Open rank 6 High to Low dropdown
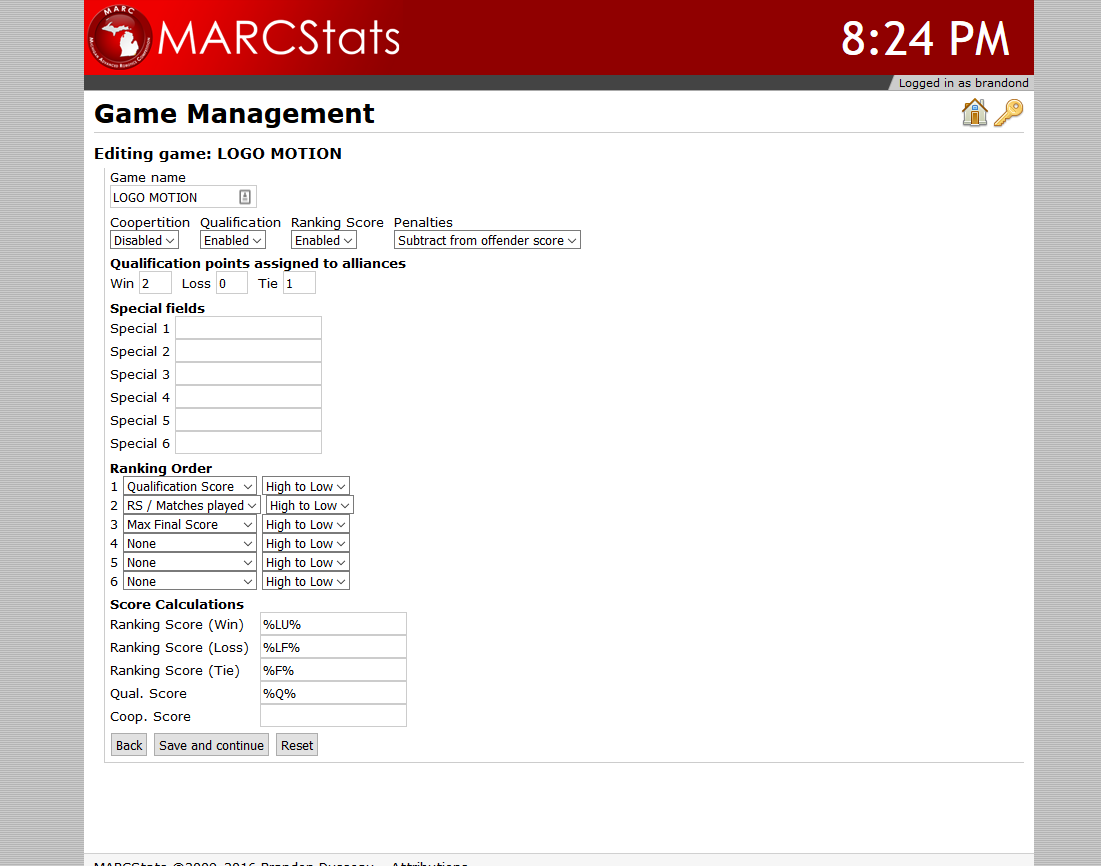 point(305,581)
